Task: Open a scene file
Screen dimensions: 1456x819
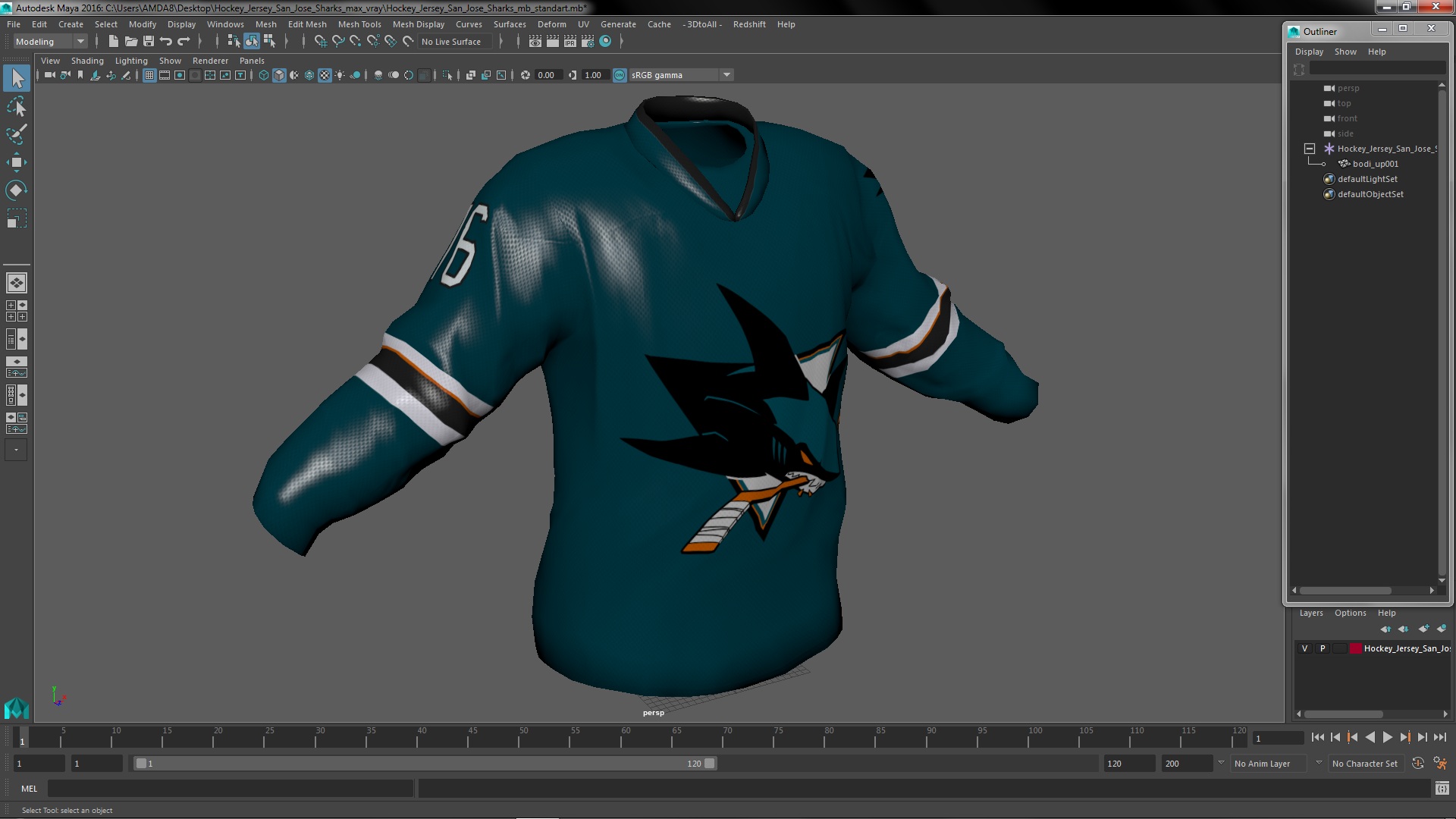Action: pos(130,42)
